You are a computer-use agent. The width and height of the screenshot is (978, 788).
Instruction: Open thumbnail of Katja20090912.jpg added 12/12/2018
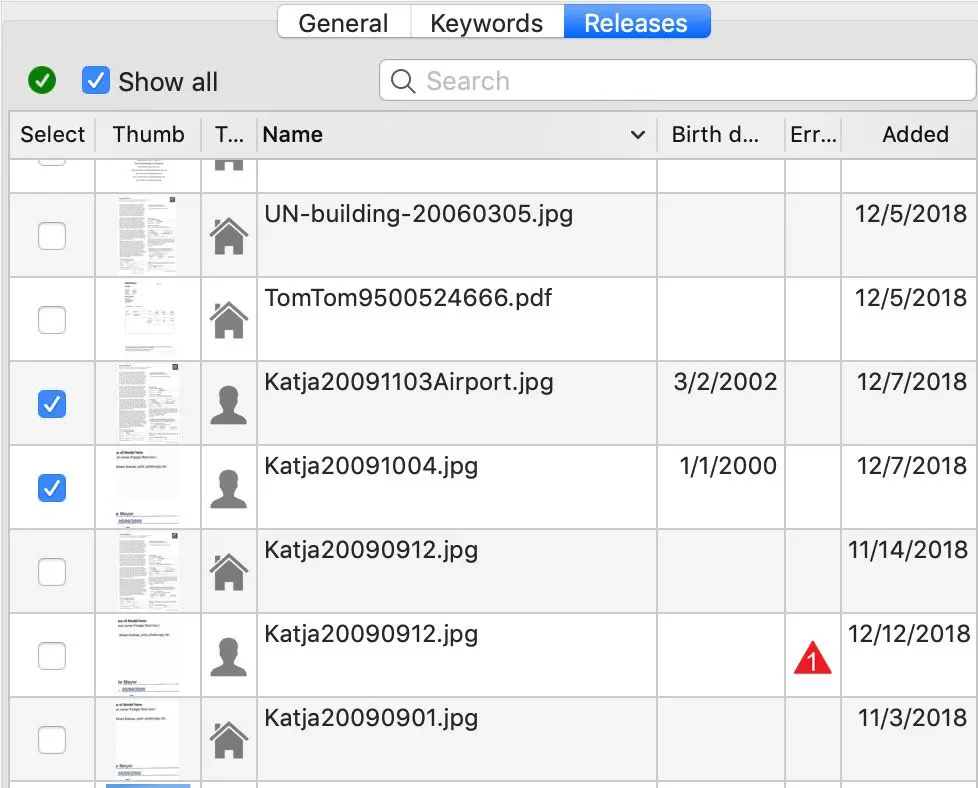point(148,655)
